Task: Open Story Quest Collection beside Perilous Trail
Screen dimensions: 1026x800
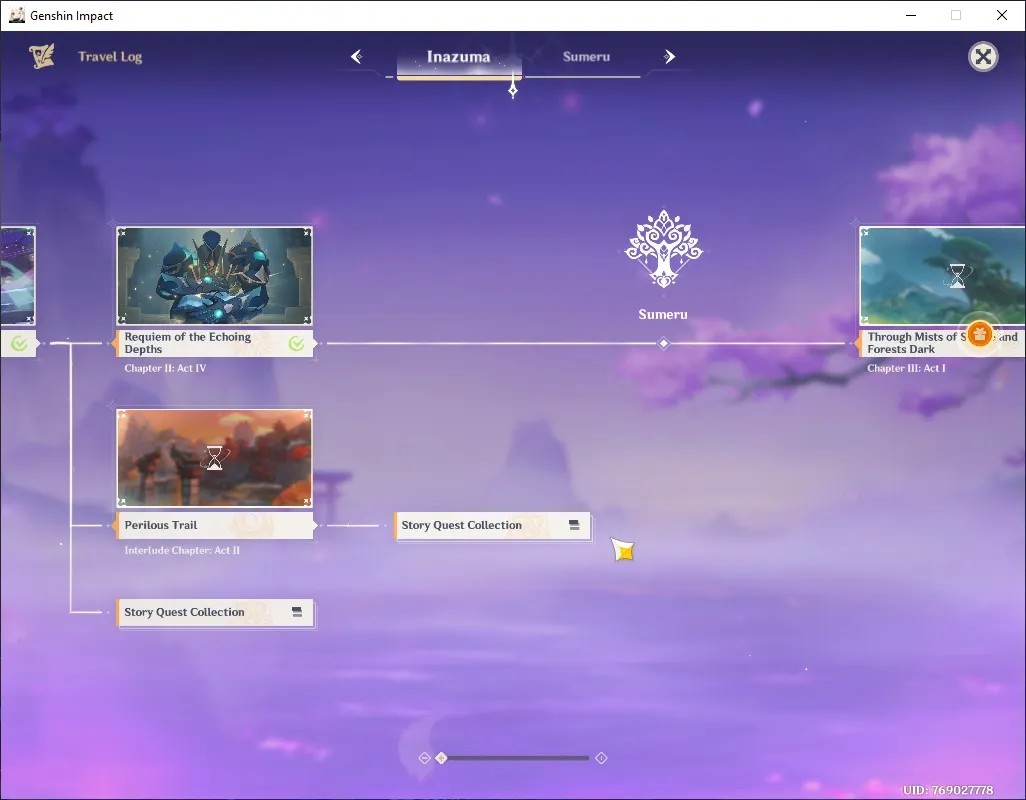Action: [492, 526]
